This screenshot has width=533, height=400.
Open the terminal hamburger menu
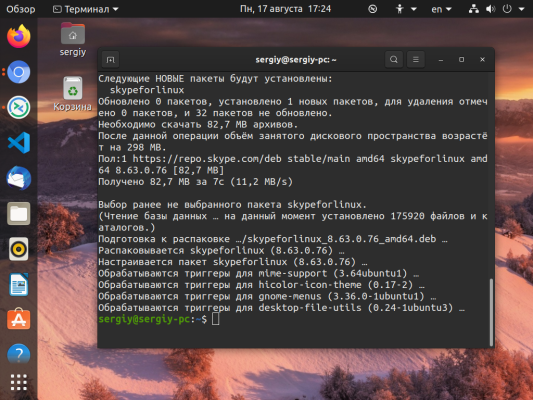coord(415,59)
